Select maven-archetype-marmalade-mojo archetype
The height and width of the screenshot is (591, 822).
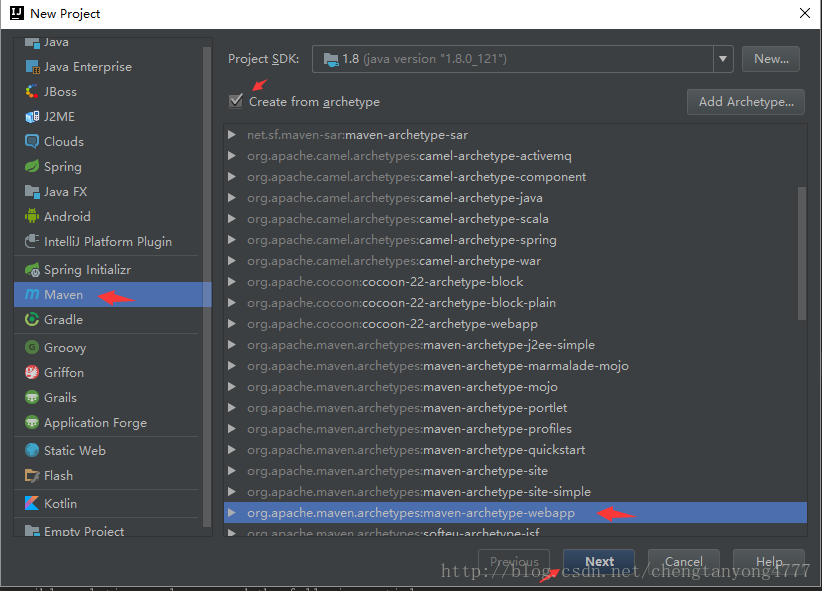click(x=515, y=366)
